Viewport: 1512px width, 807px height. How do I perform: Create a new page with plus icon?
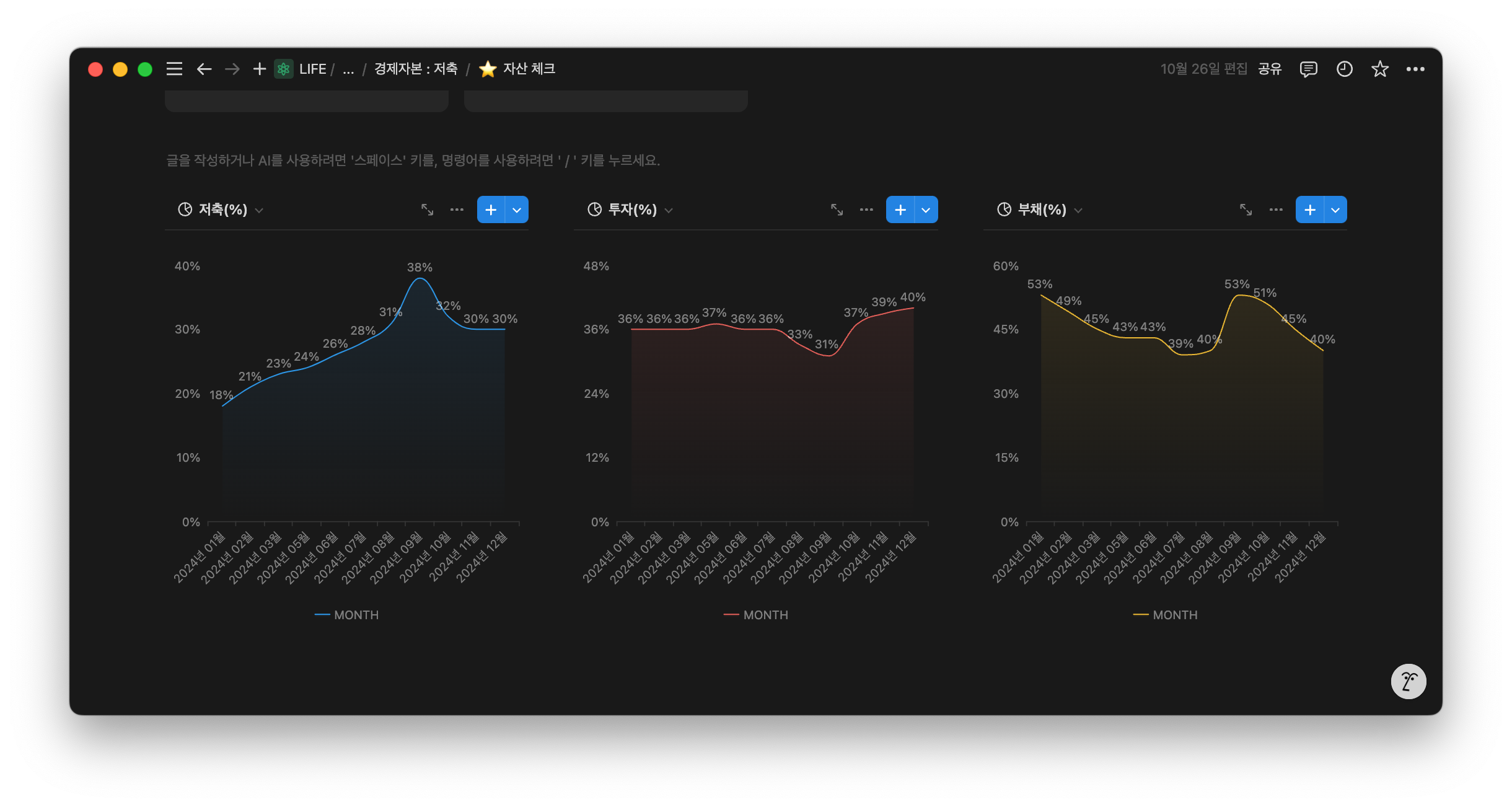259,69
